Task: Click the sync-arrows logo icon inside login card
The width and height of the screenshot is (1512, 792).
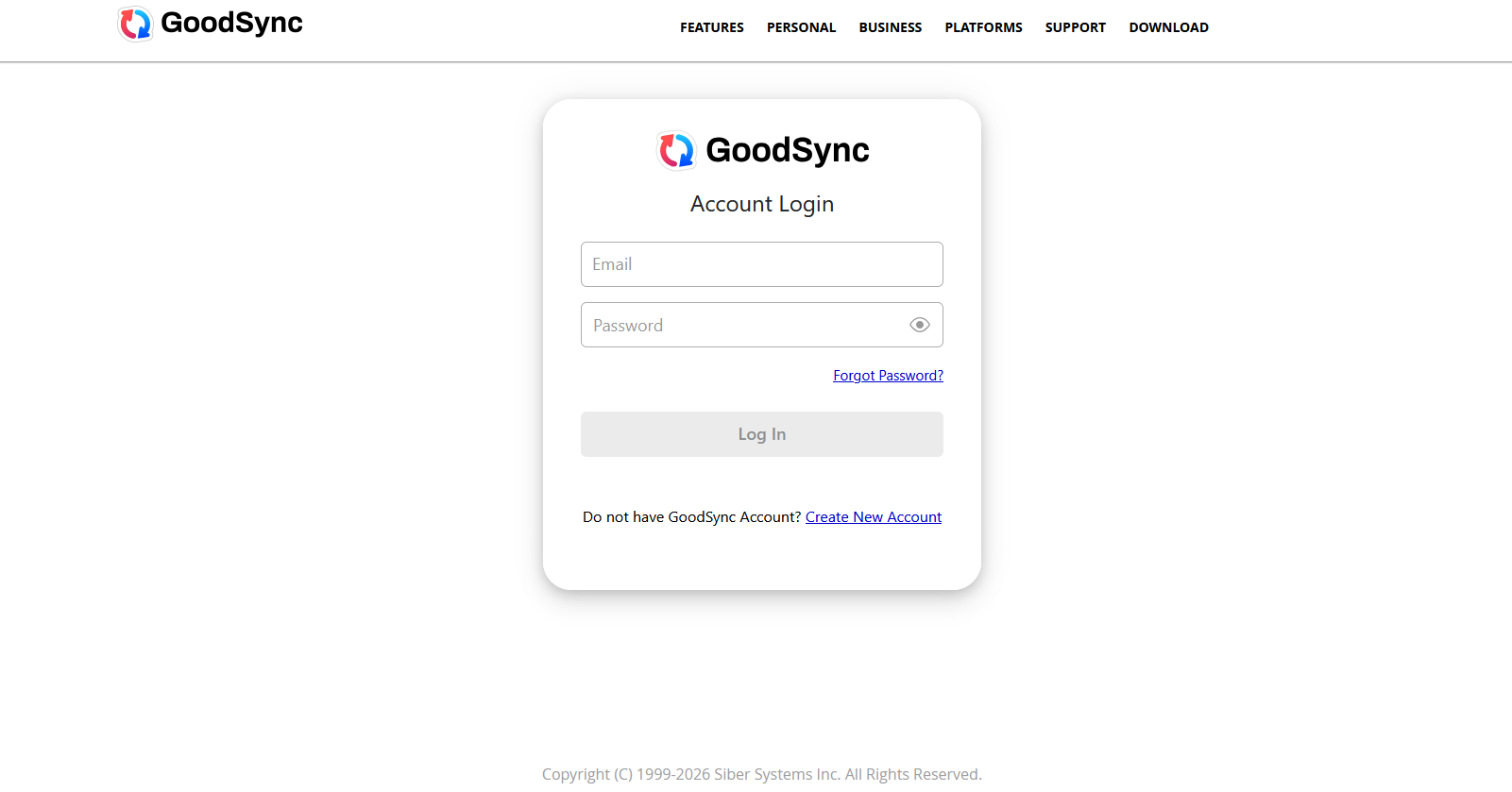Action: coord(676,150)
